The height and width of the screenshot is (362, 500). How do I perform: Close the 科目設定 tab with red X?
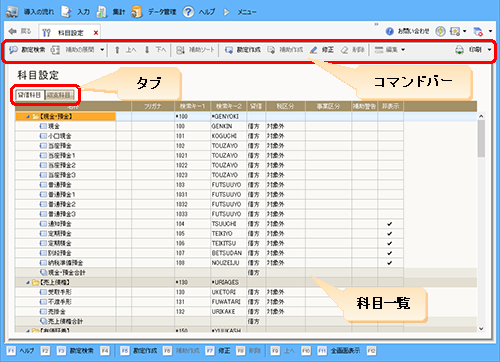point(96,33)
